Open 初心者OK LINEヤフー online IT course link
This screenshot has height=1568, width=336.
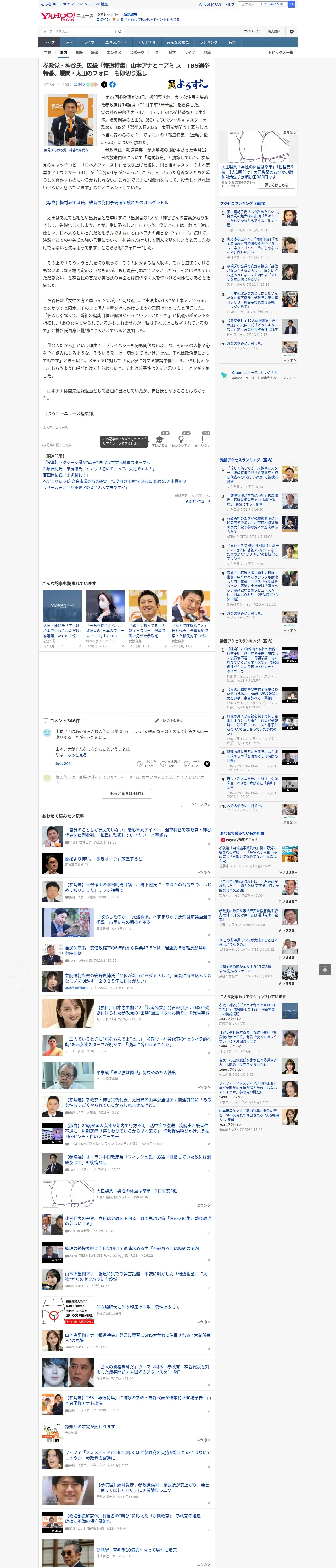coord(74,4)
